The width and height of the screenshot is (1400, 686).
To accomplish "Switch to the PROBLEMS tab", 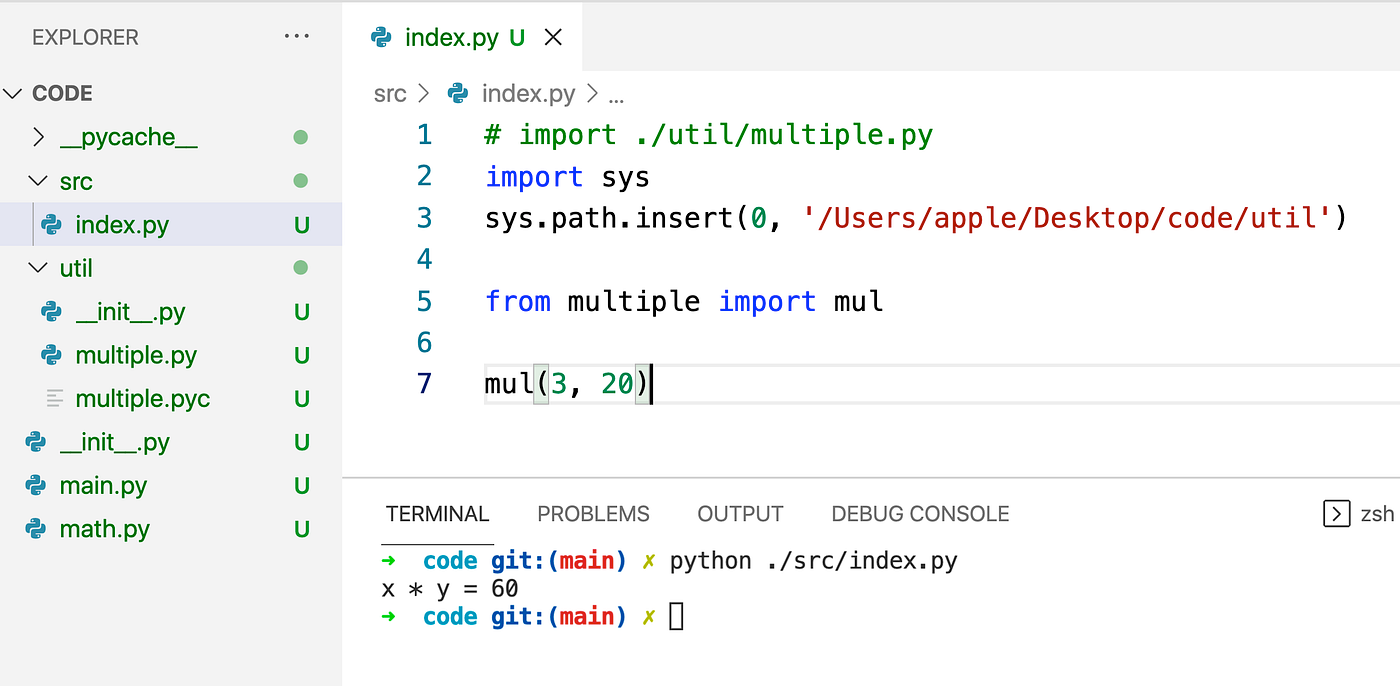I will click(593, 513).
